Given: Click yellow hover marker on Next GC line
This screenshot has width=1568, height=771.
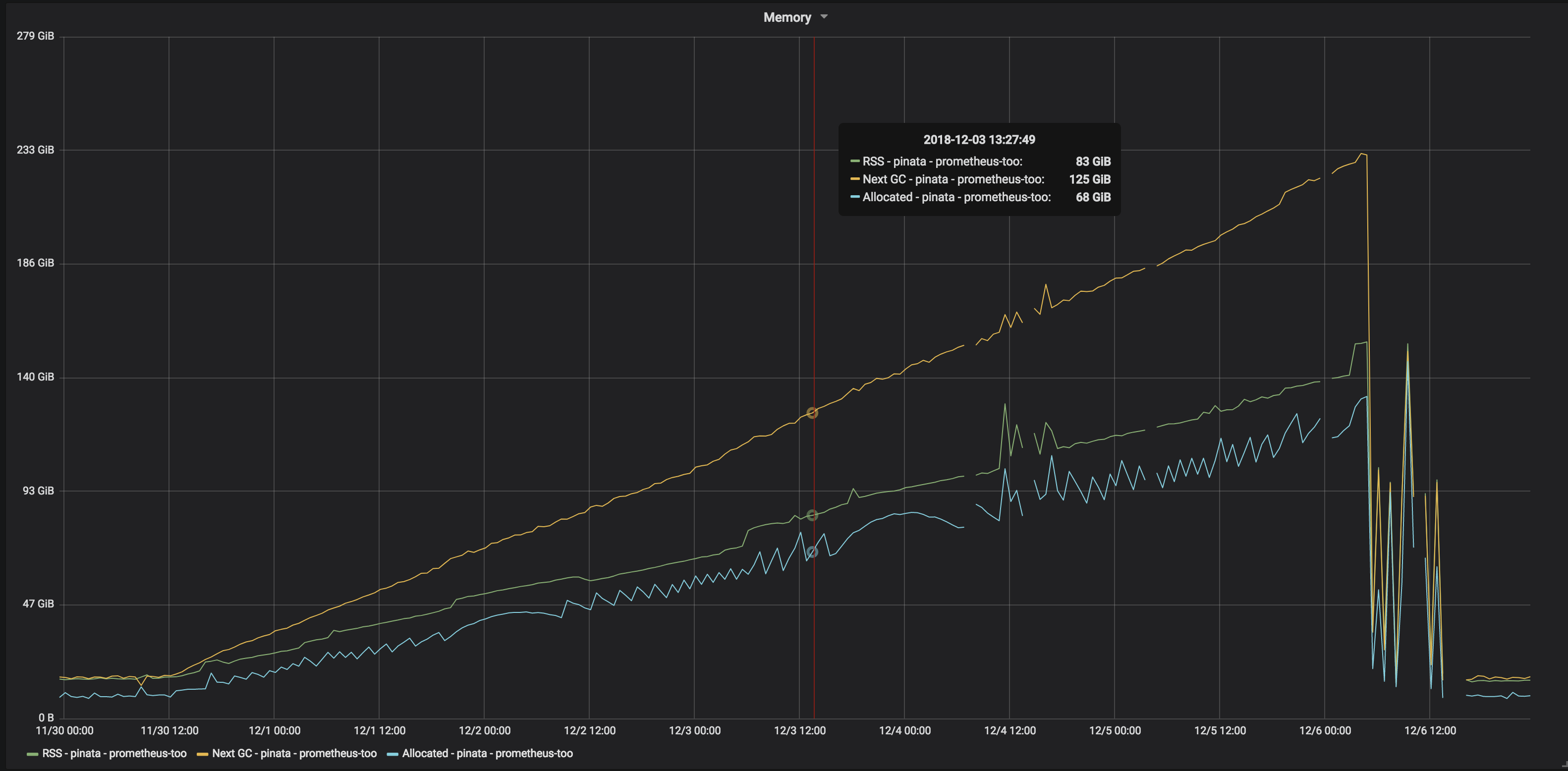Looking at the screenshot, I should coord(812,413).
